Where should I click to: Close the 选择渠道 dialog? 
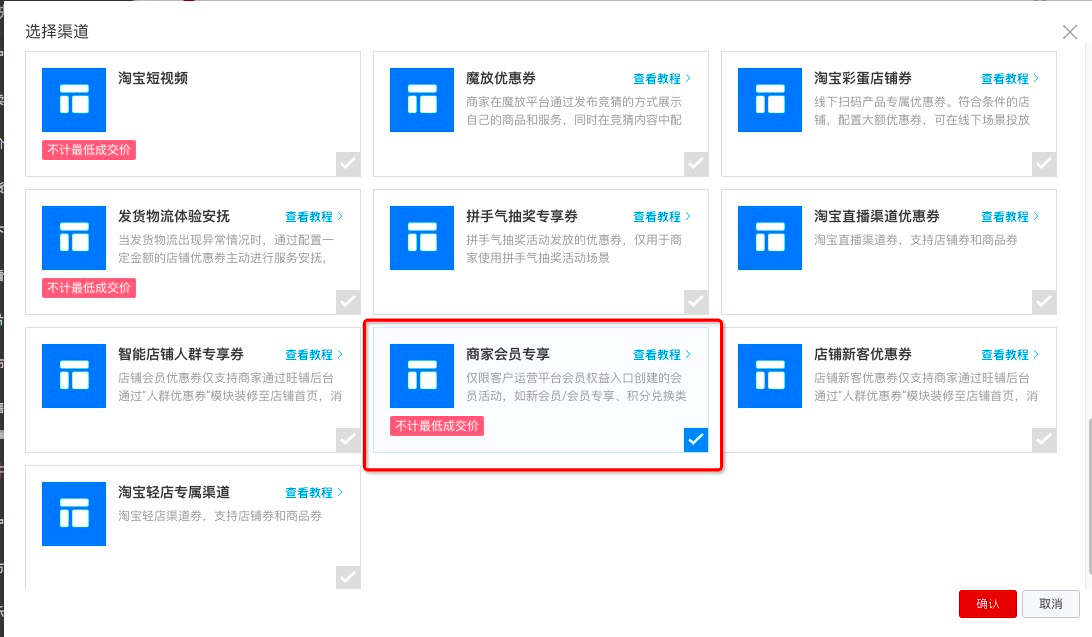[x=1070, y=32]
